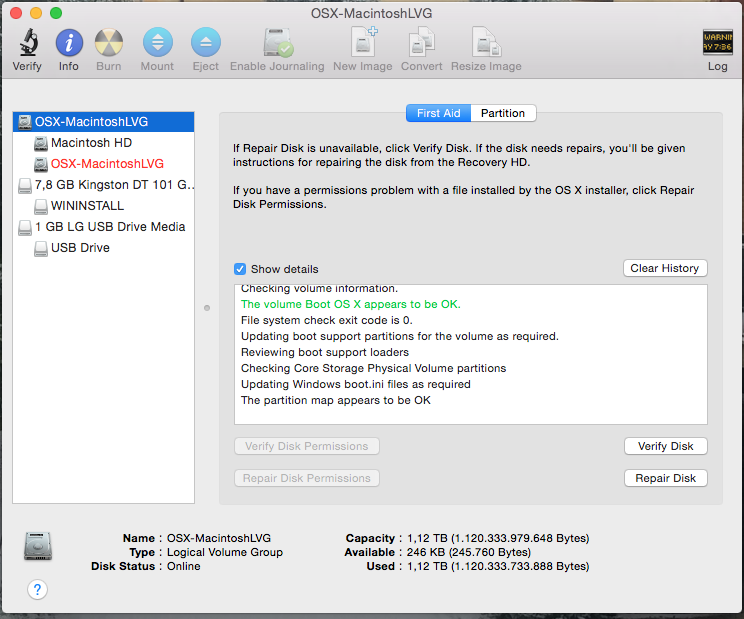Click the Name value OSX-MacintoshLVG
The height and width of the screenshot is (619, 744).
point(219,538)
